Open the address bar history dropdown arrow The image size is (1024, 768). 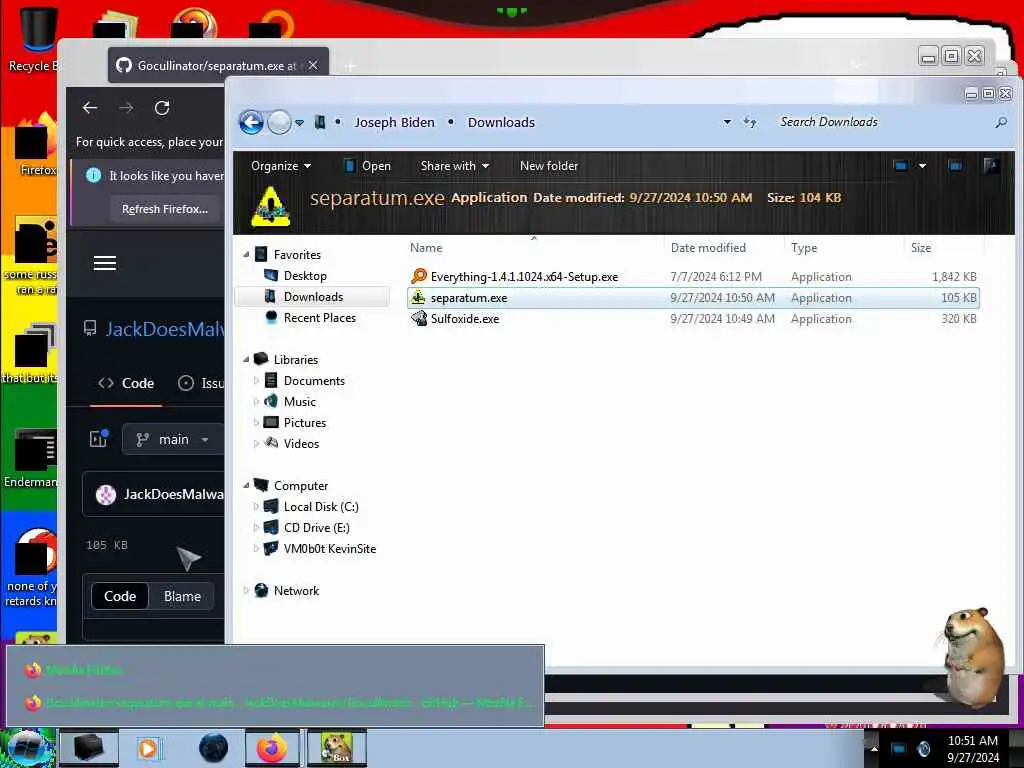tap(727, 122)
